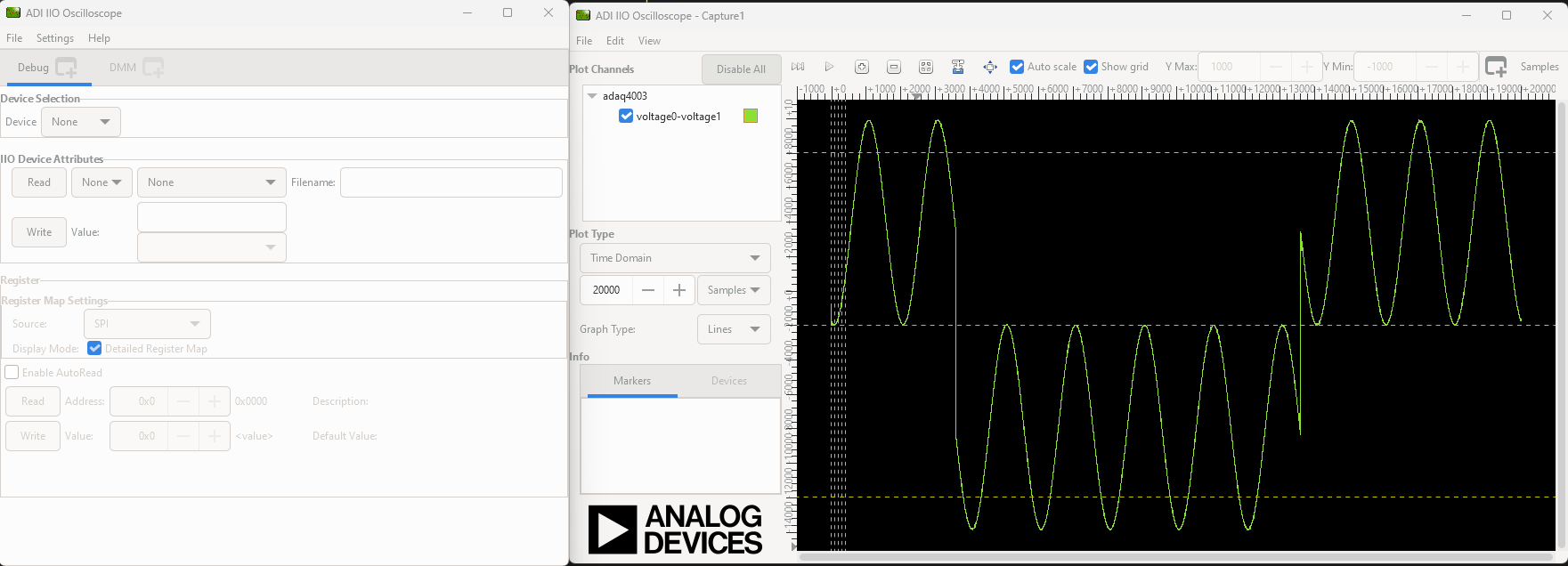Screen dimensions: 1568x566
Task: Open the SPI Source dropdown
Action: [x=147, y=324]
